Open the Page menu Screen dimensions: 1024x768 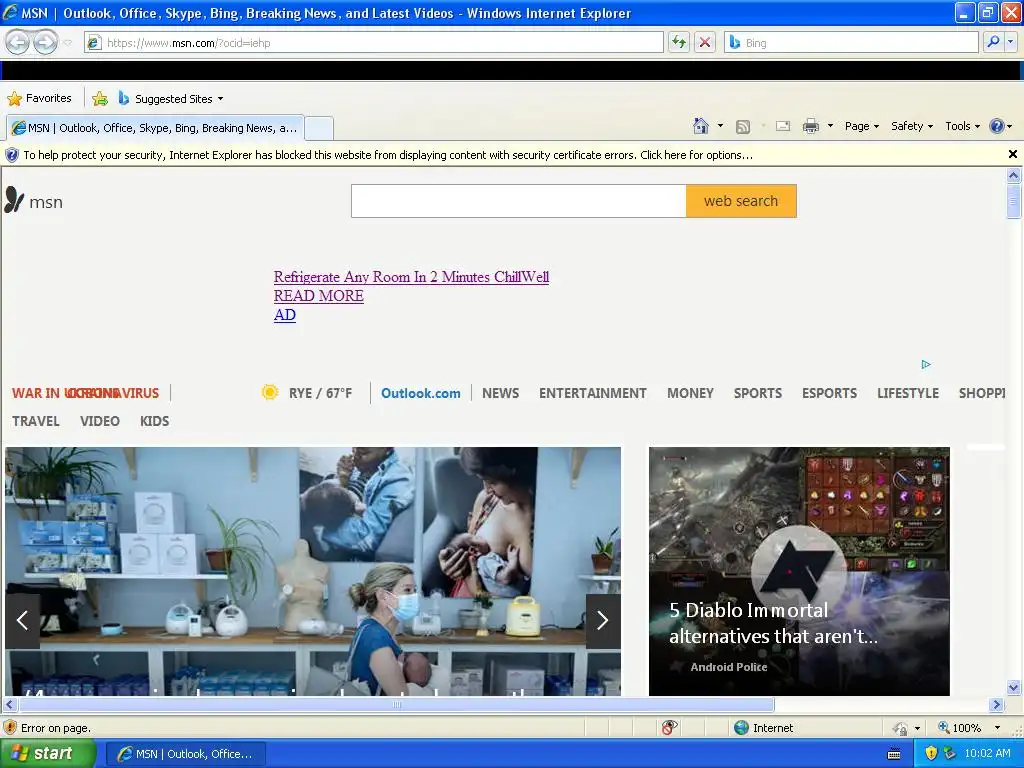point(861,126)
